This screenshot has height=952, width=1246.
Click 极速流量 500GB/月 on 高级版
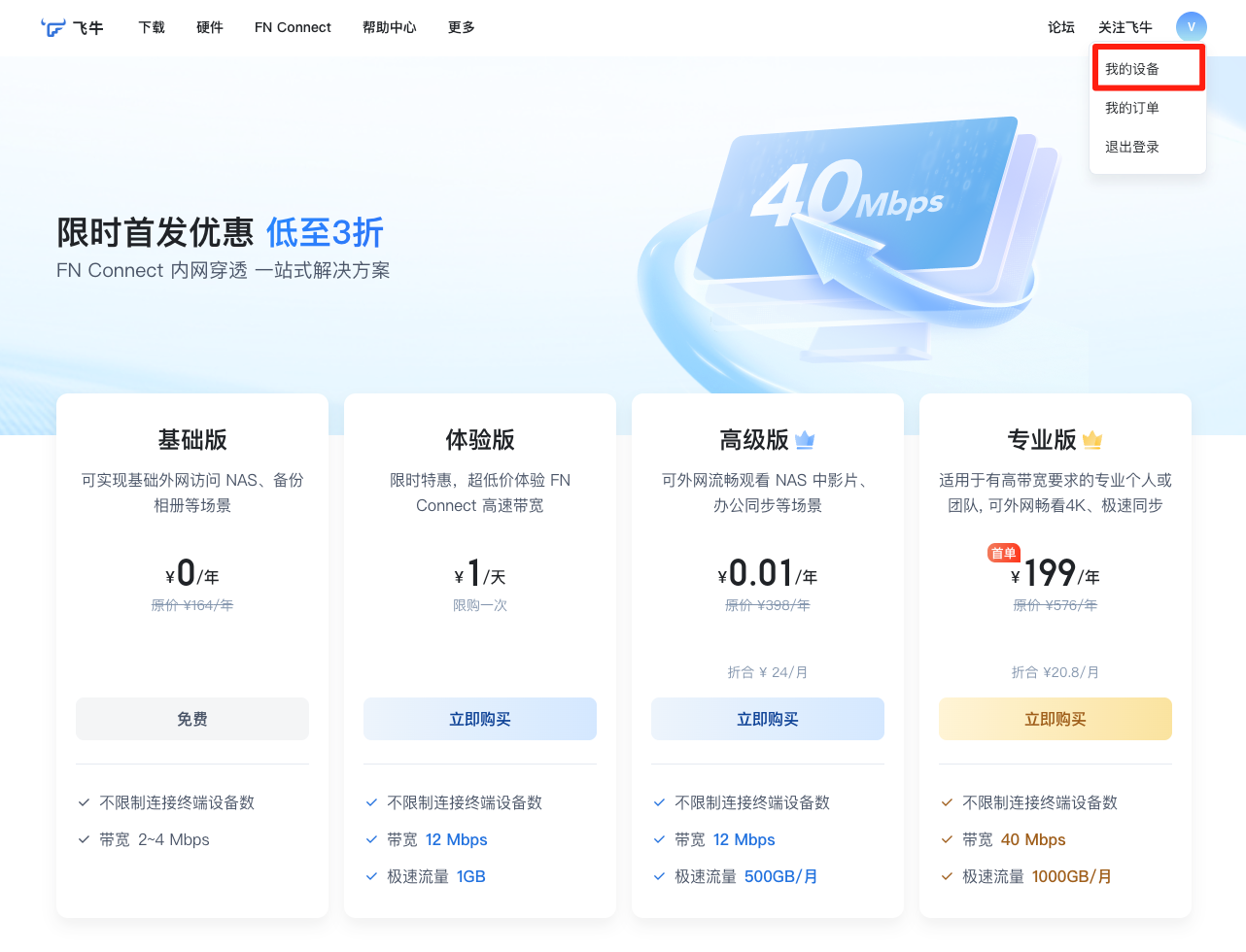(746, 876)
